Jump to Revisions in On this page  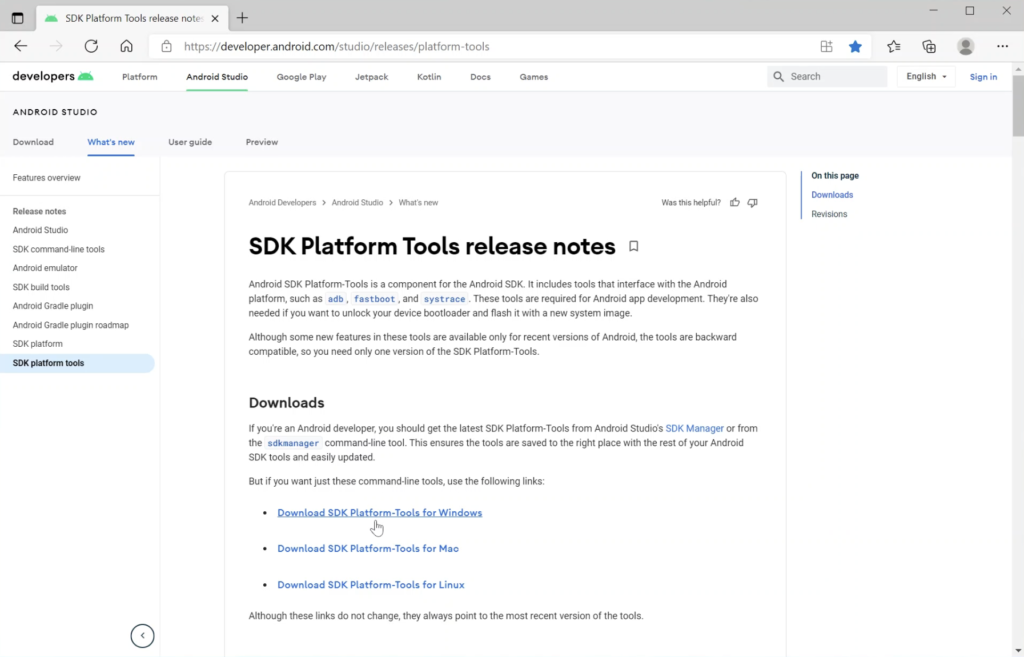click(x=829, y=214)
